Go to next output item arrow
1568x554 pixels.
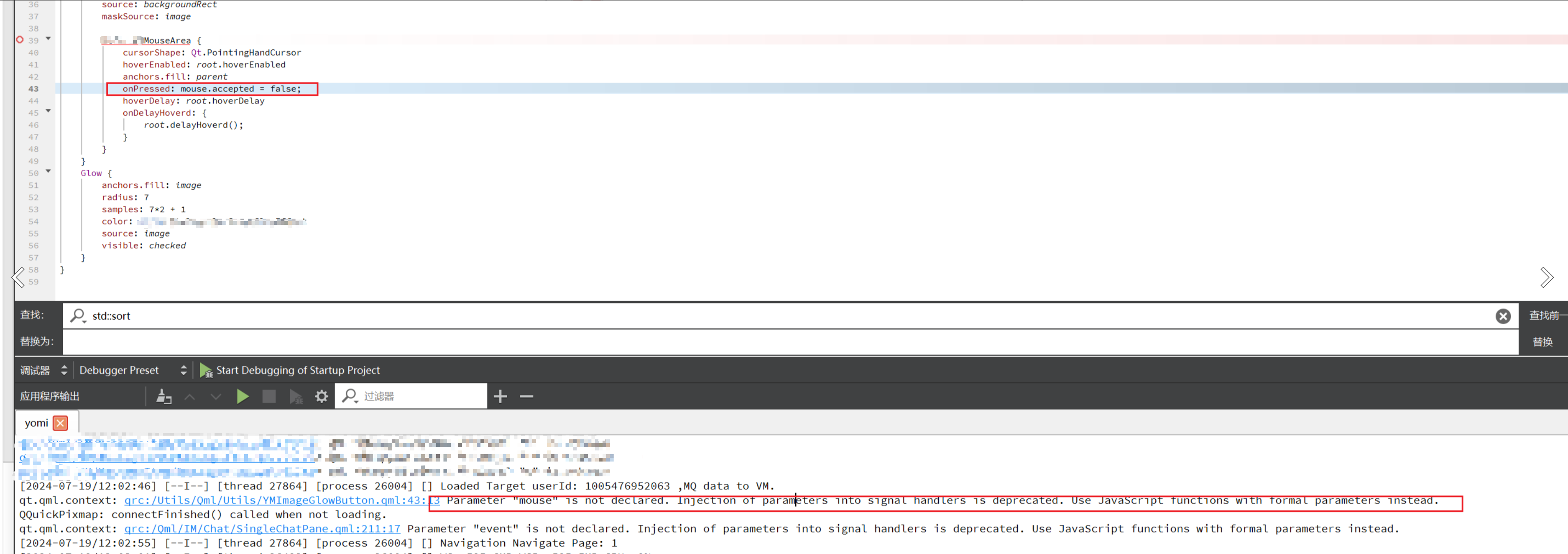(x=215, y=396)
